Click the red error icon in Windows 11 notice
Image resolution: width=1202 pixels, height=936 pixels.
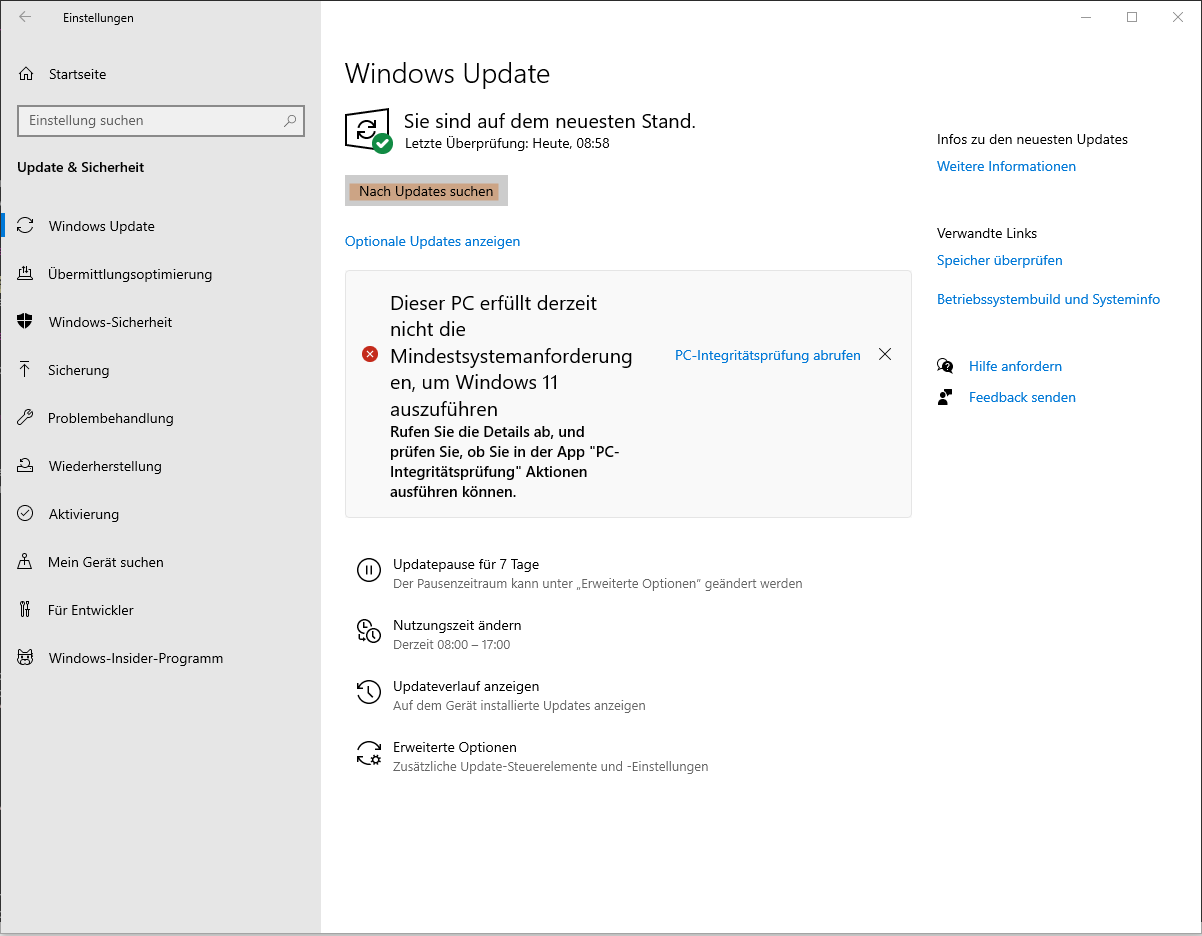370,354
